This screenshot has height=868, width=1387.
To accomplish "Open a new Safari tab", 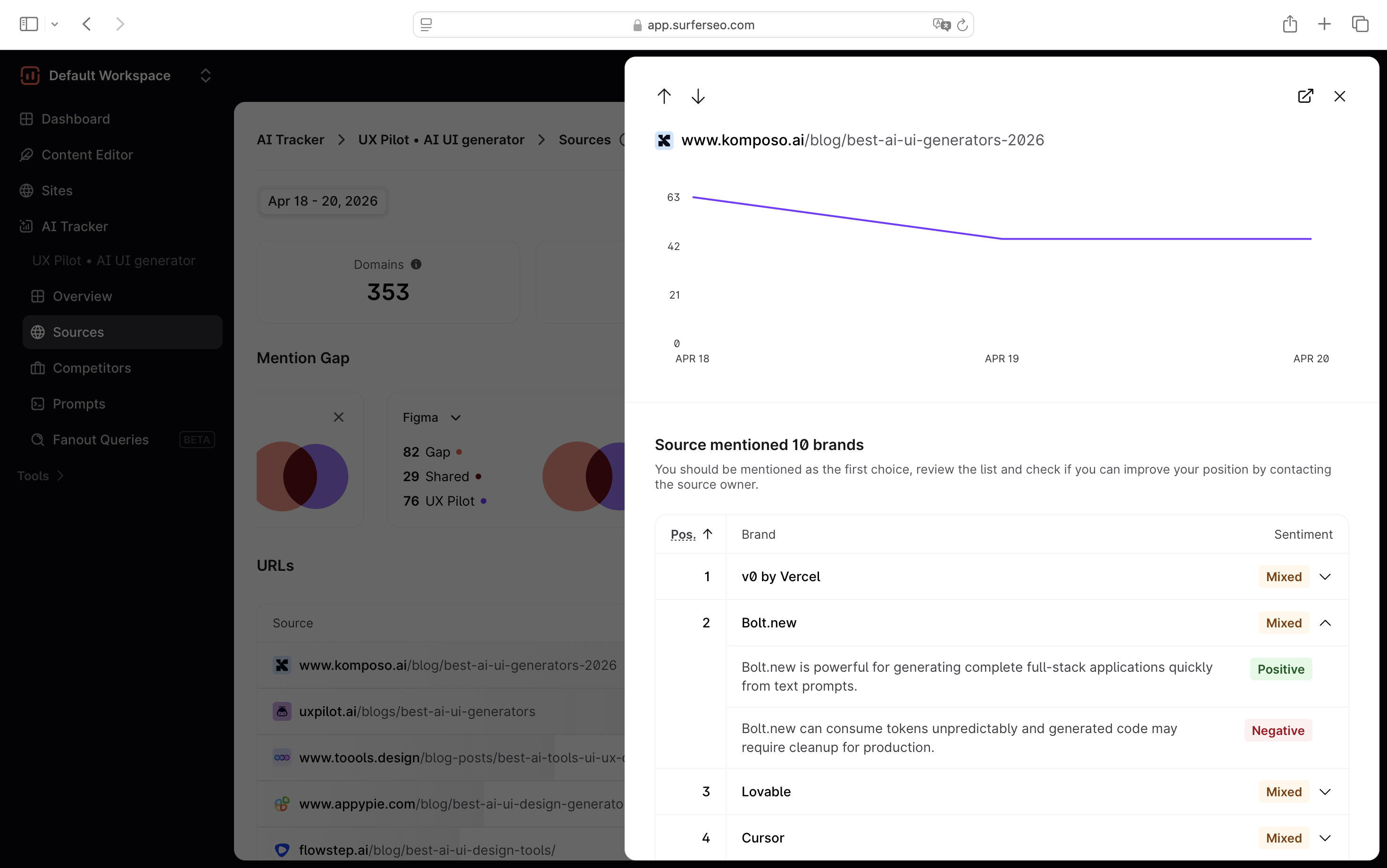I will coord(1324,24).
